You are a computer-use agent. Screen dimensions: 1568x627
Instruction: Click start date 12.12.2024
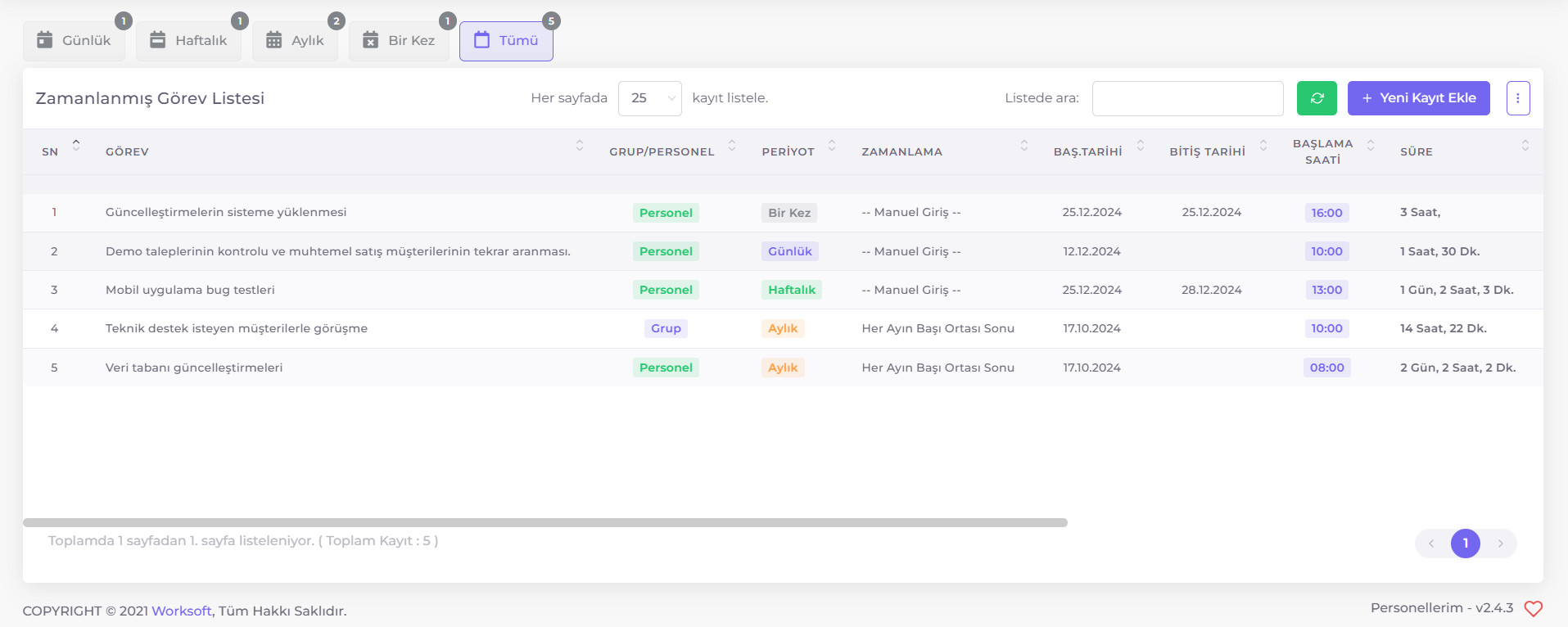coord(1091,251)
